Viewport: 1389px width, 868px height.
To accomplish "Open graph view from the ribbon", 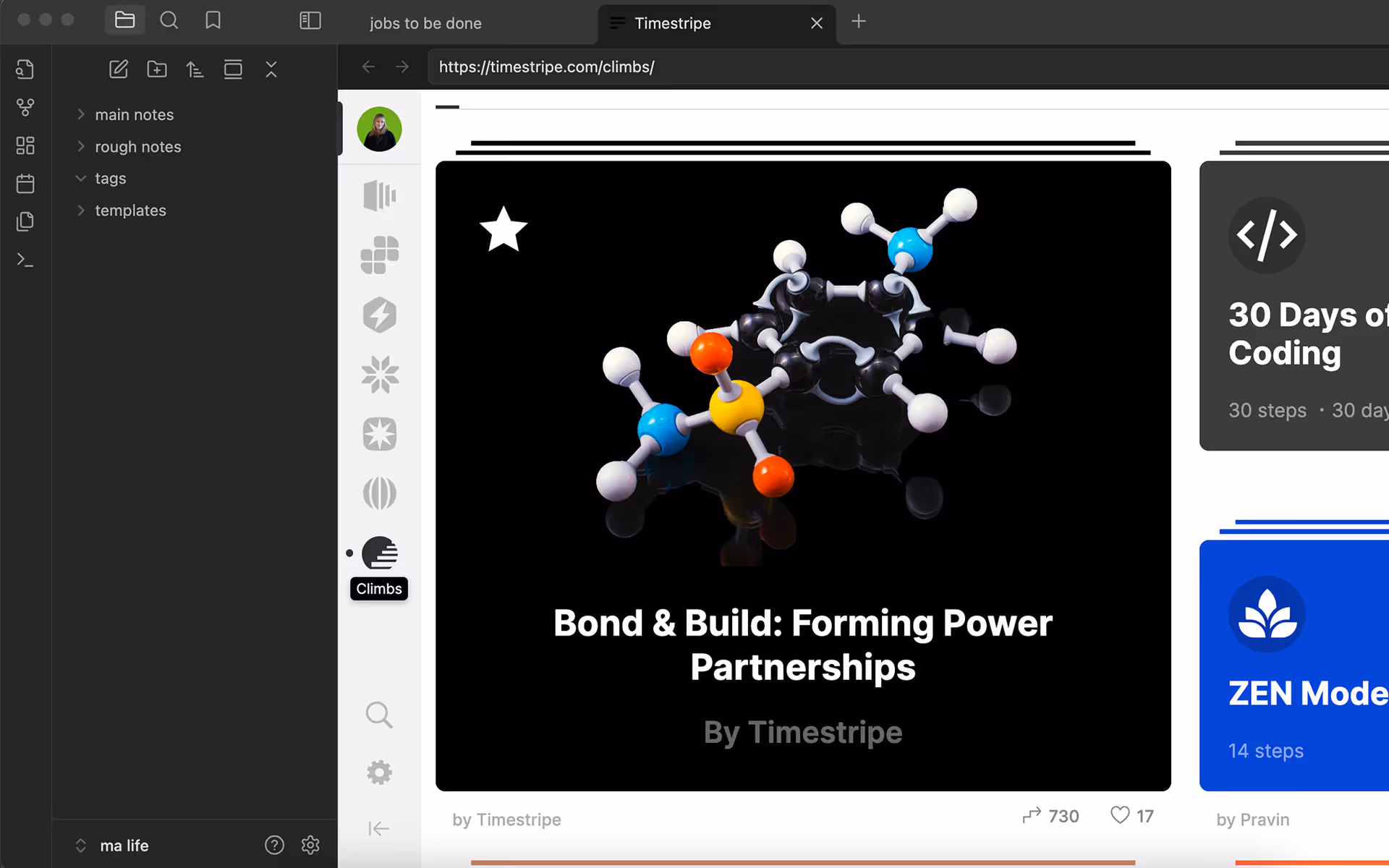I will coord(25,108).
